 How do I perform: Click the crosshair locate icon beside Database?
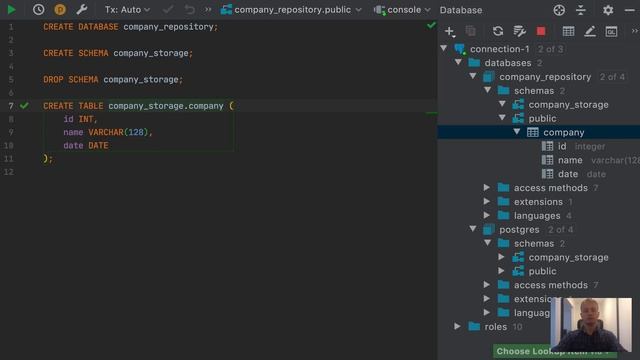click(559, 10)
